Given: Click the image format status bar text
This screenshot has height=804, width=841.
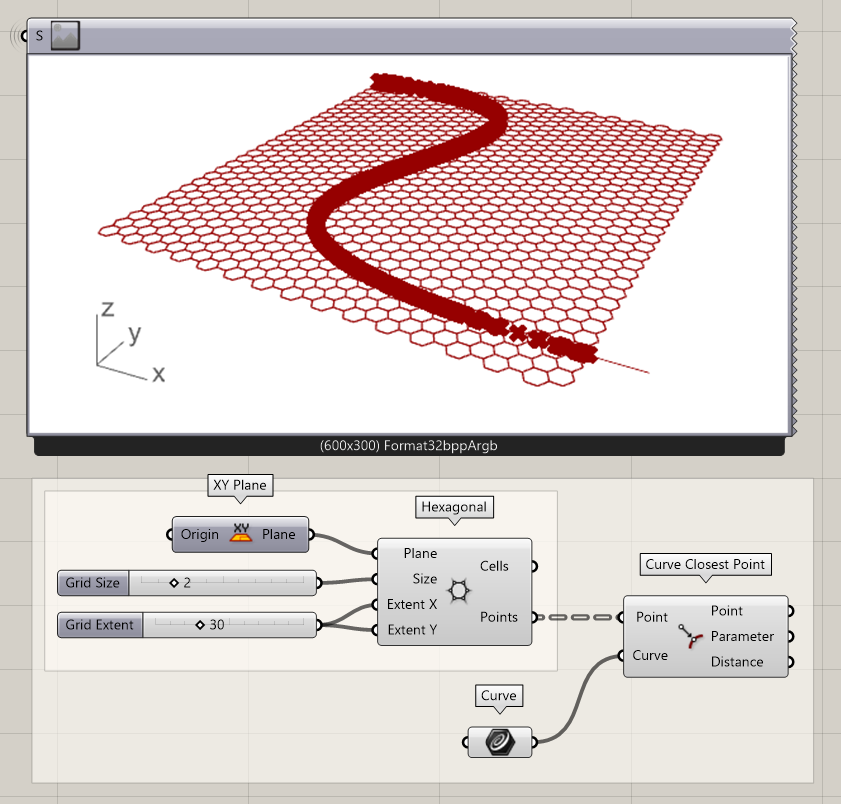Looking at the screenshot, I should [409, 446].
